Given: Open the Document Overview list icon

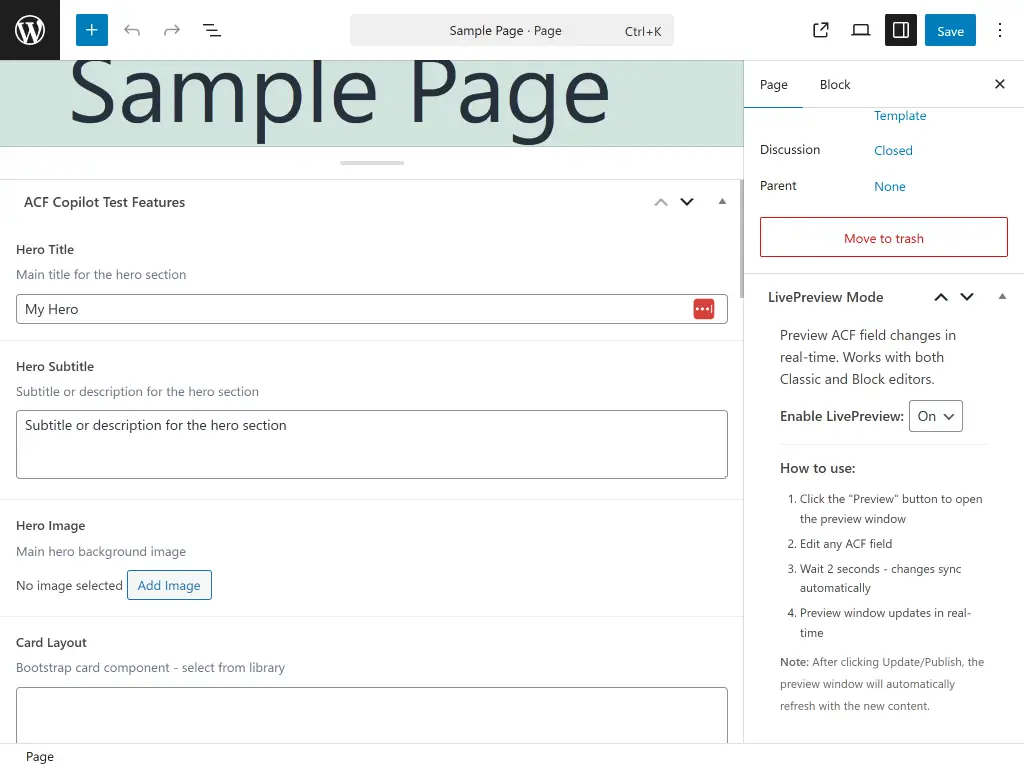Looking at the screenshot, I should click(x=212, y=30).
